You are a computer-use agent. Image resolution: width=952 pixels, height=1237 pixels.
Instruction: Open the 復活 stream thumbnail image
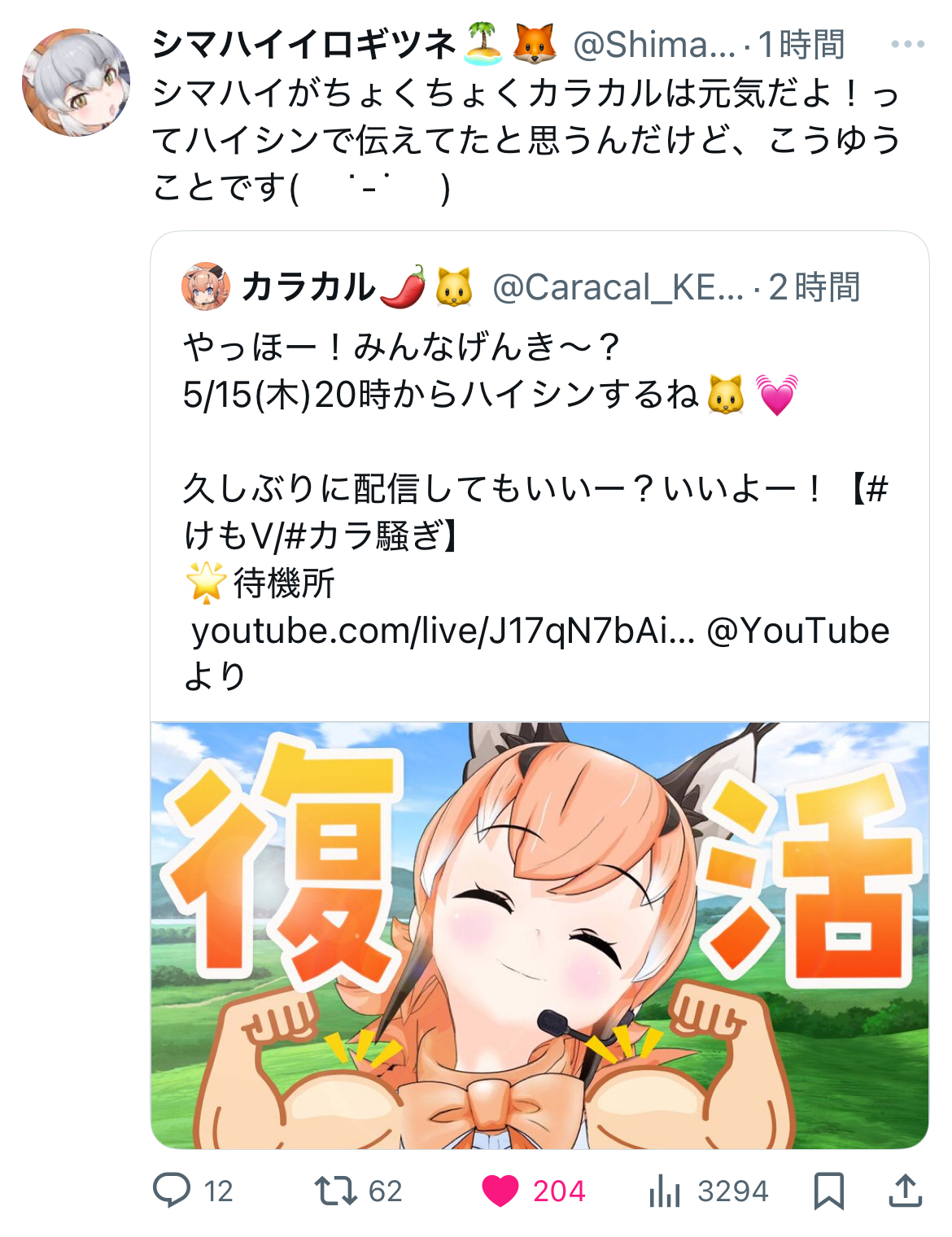[539, 935]
